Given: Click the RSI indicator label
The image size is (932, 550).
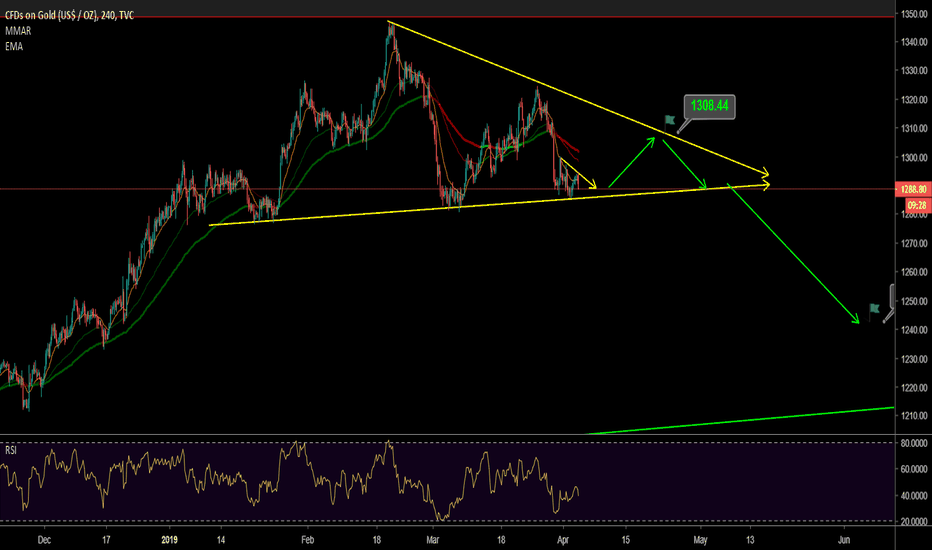Looking at the screenshot, I should [x=11, y=450].
